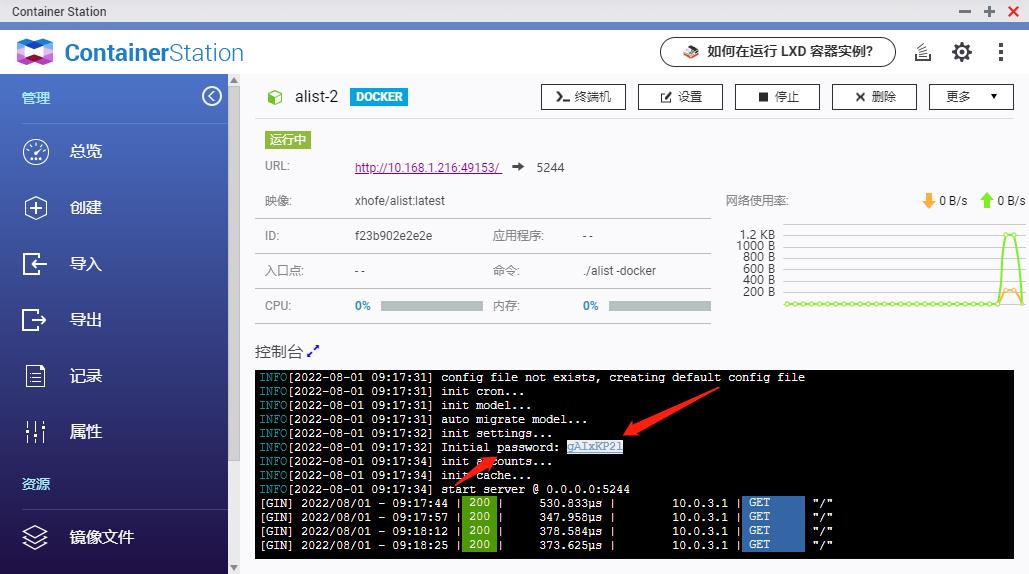Delete the container with 删除
Screen dimensions: 1029x574
(875, 97)
